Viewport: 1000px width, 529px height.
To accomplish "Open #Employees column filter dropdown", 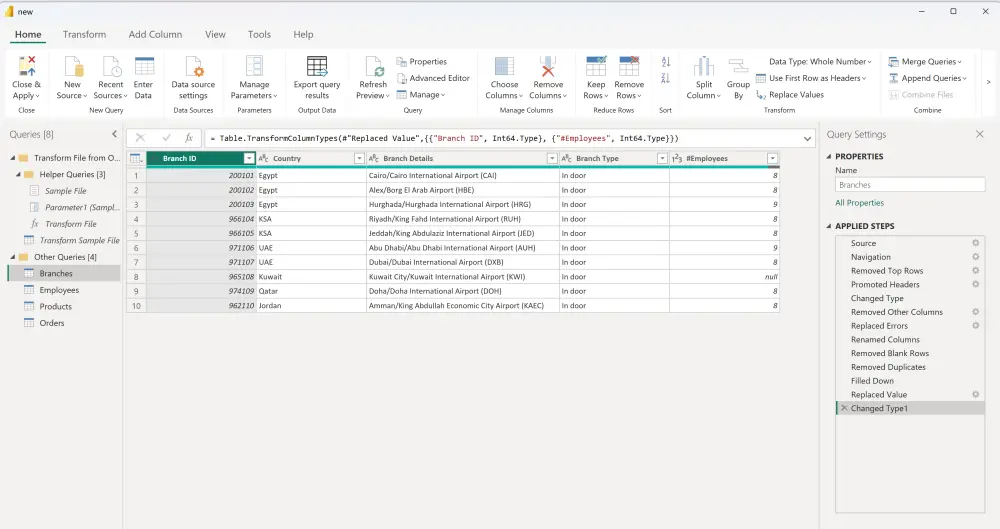I will point(772,158).
